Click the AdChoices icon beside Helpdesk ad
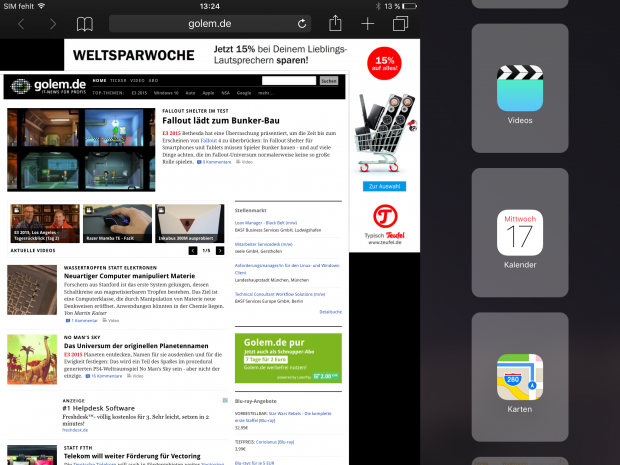The width and height of the screenshot is (620, 465). click(x=225, y=401)
